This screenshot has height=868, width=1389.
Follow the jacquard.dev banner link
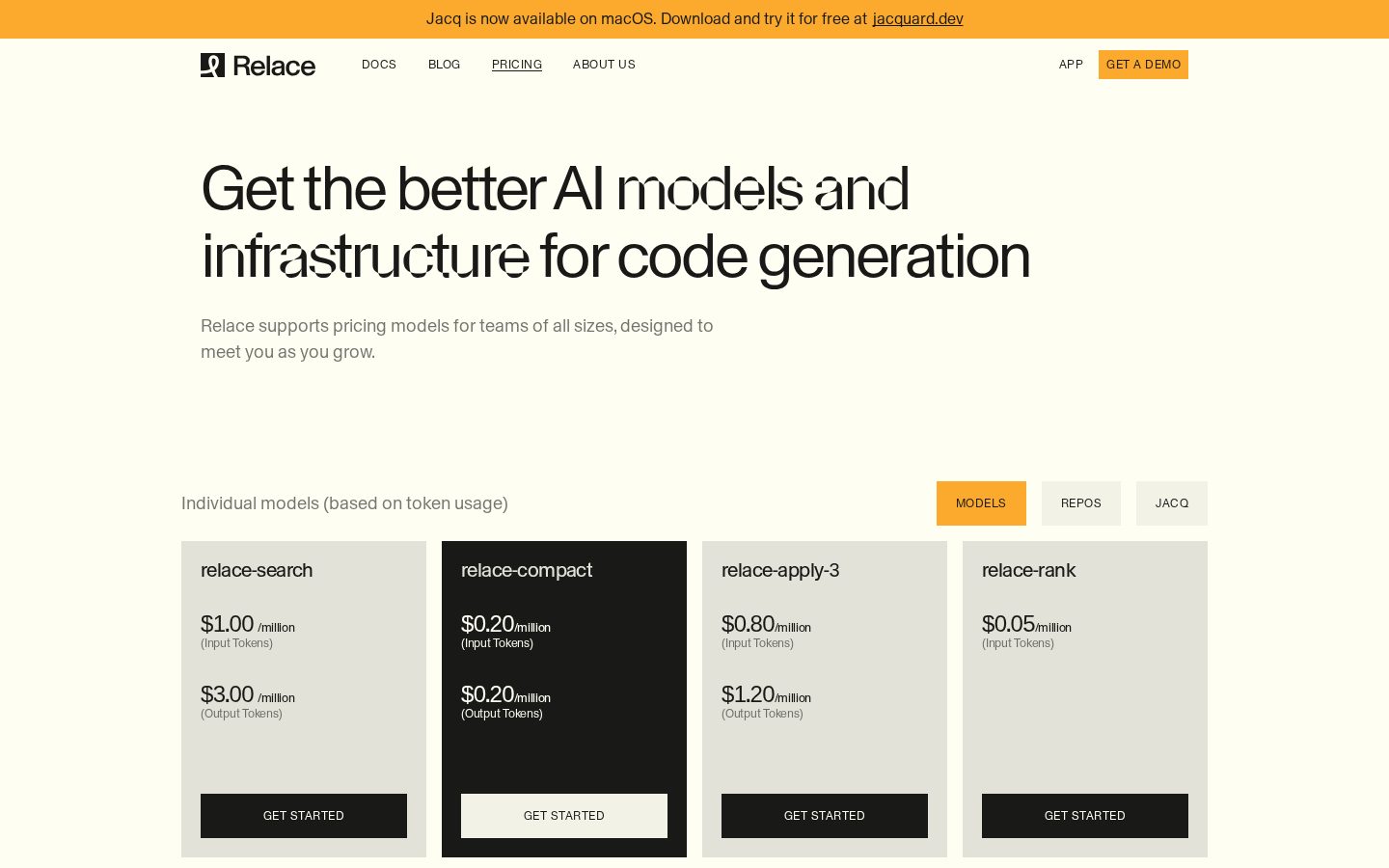click(x=917, y=19)
